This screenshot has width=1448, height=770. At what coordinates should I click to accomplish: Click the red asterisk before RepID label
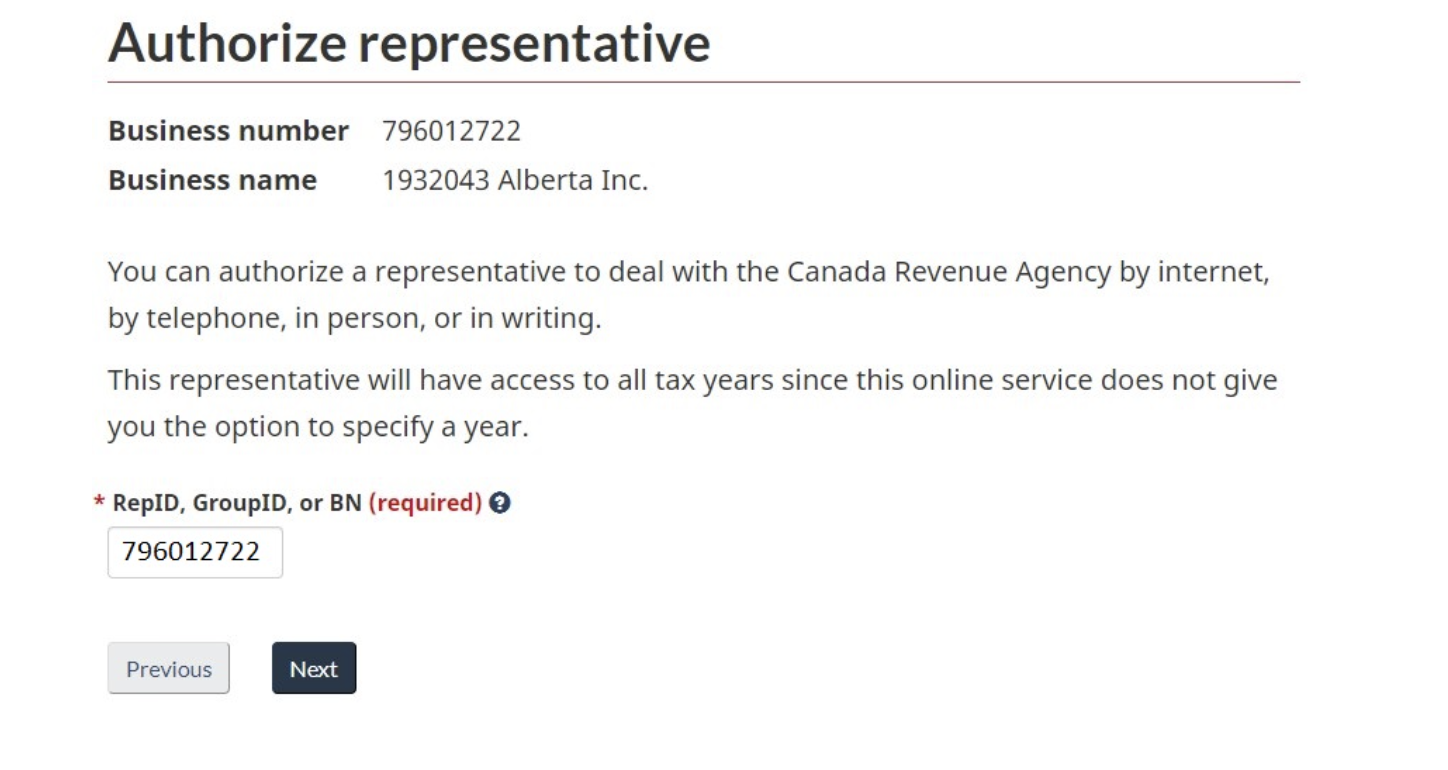(99, 504)
